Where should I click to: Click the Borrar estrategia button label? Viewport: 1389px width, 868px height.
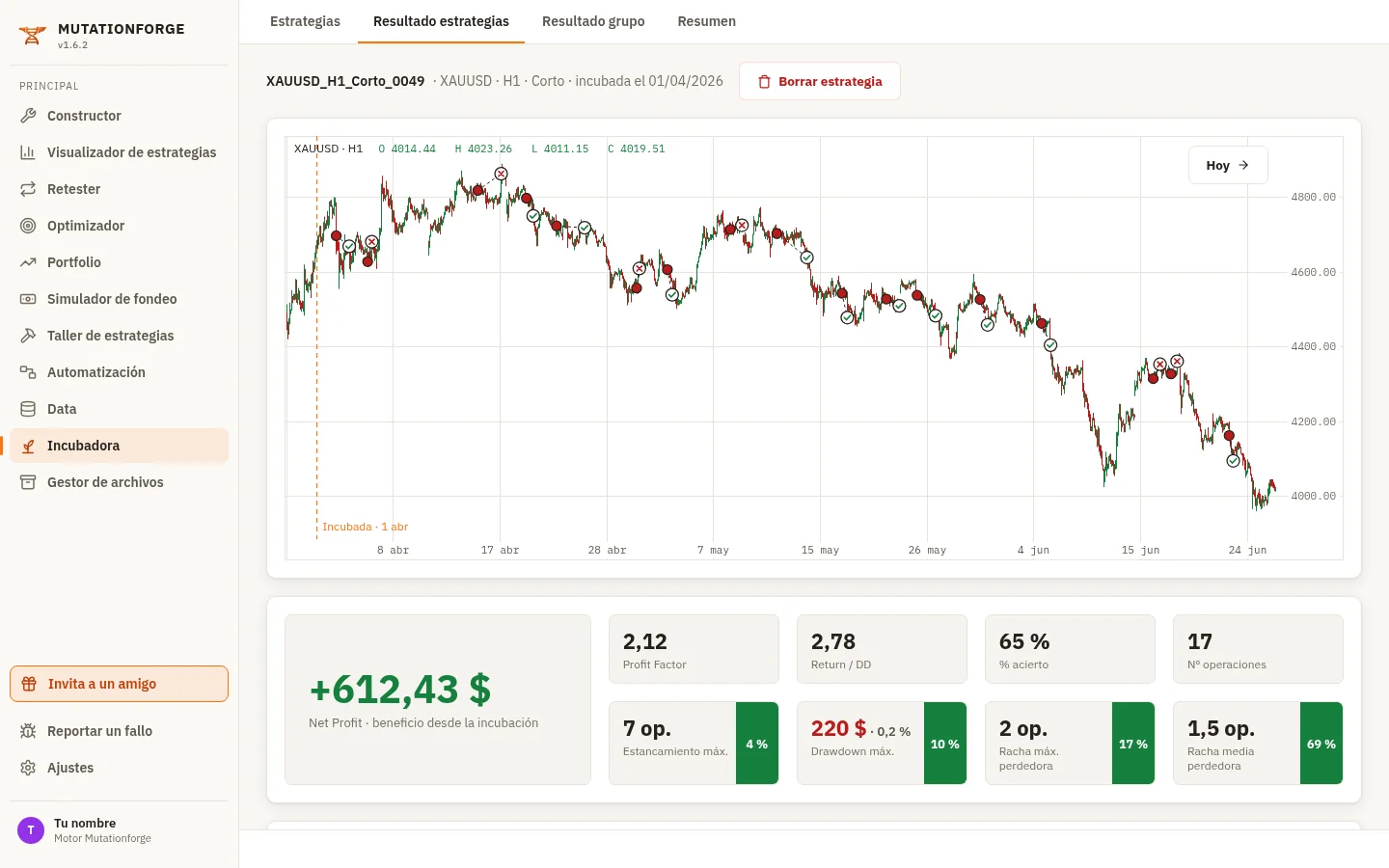pyautogui.click(x=831, y=82)
